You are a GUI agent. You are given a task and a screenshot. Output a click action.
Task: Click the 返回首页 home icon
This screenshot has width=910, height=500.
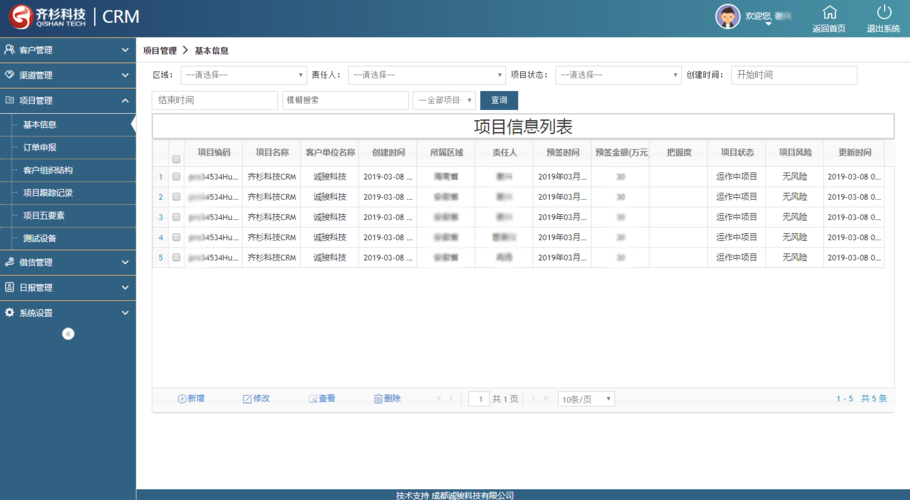click(829, 13)
